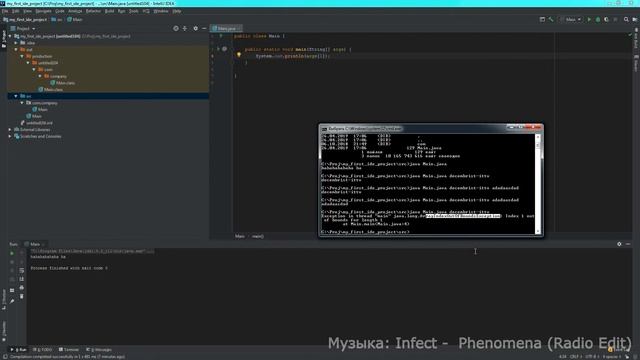The width and height of the screenshot is (640, 360).
Task: Expand Scratches and Consoles node
Action: point(10,136)
